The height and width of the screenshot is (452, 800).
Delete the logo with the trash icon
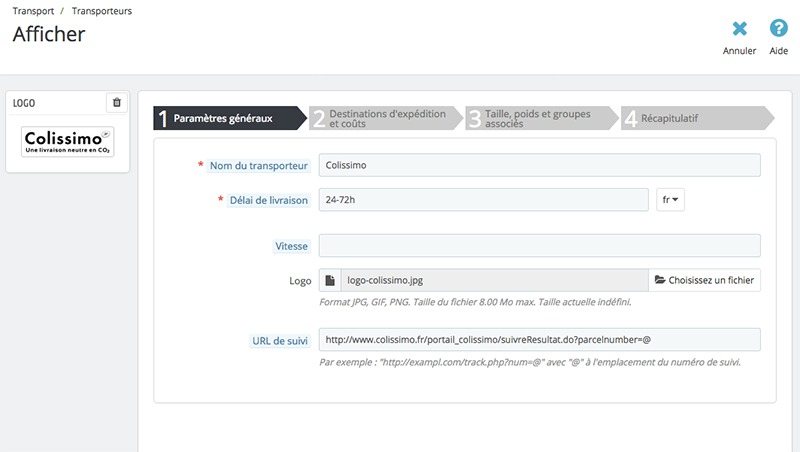[116, 102]
